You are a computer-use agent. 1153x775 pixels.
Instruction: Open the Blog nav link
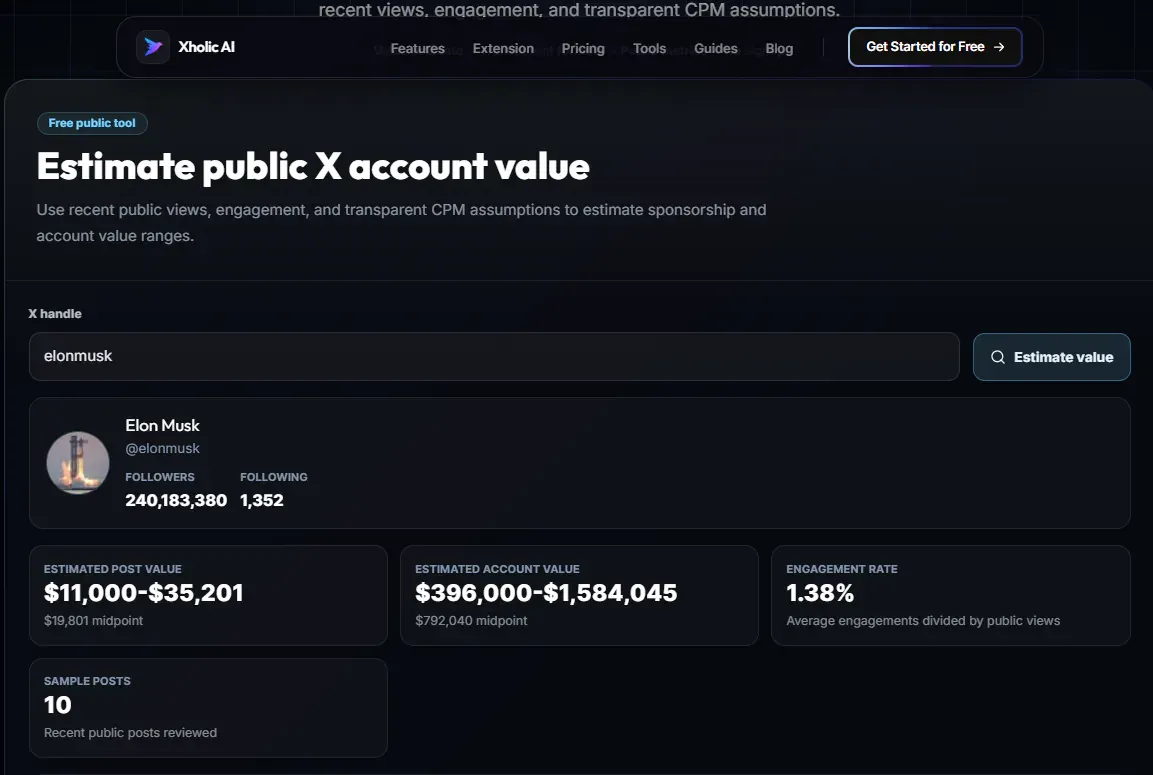click(779, 49)
